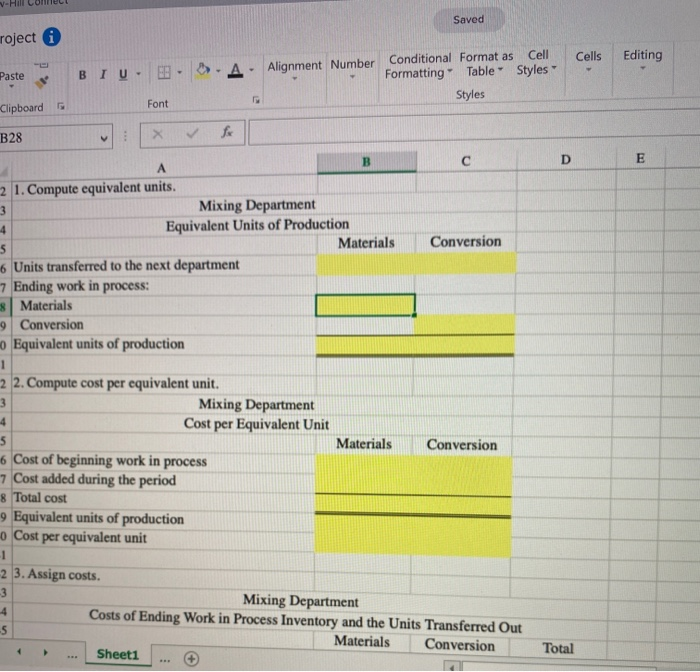700x672 pixels.
Task: Select cell 'Units transferred to the next department'
Action: coord(164,265)
